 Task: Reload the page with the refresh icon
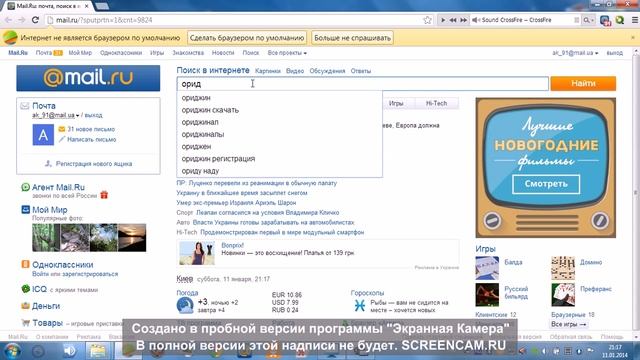pyautogui.click(x=36, y=20)
